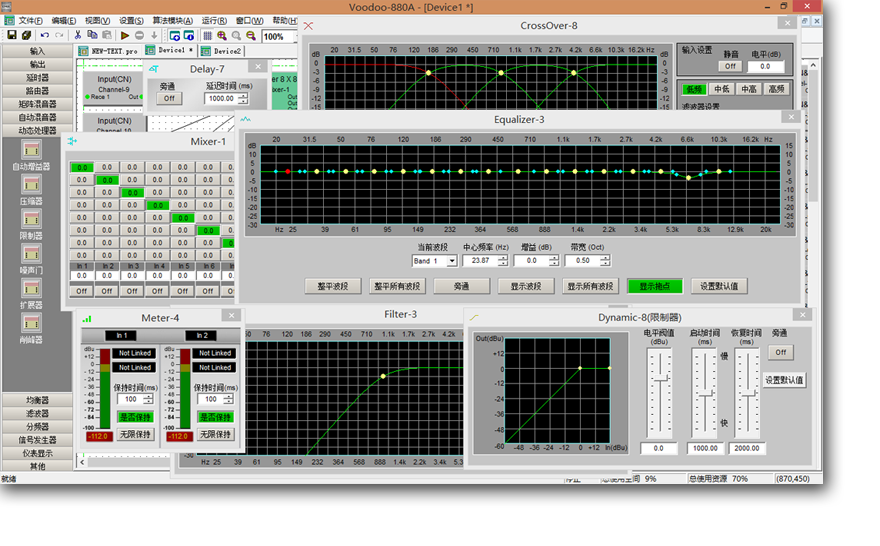Click the 恢复时间 release slider in Dynamic-8
Viewport: 880px width, 546px height.
(748, 394)
